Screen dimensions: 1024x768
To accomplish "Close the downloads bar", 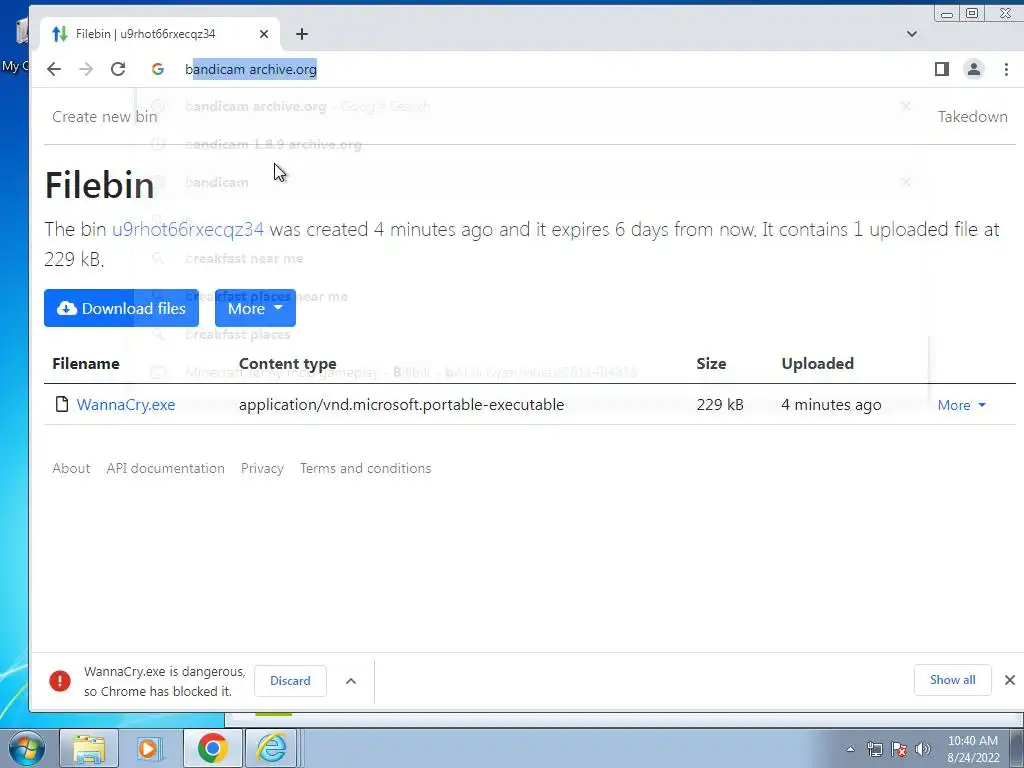I will (x=1010, y=680).
